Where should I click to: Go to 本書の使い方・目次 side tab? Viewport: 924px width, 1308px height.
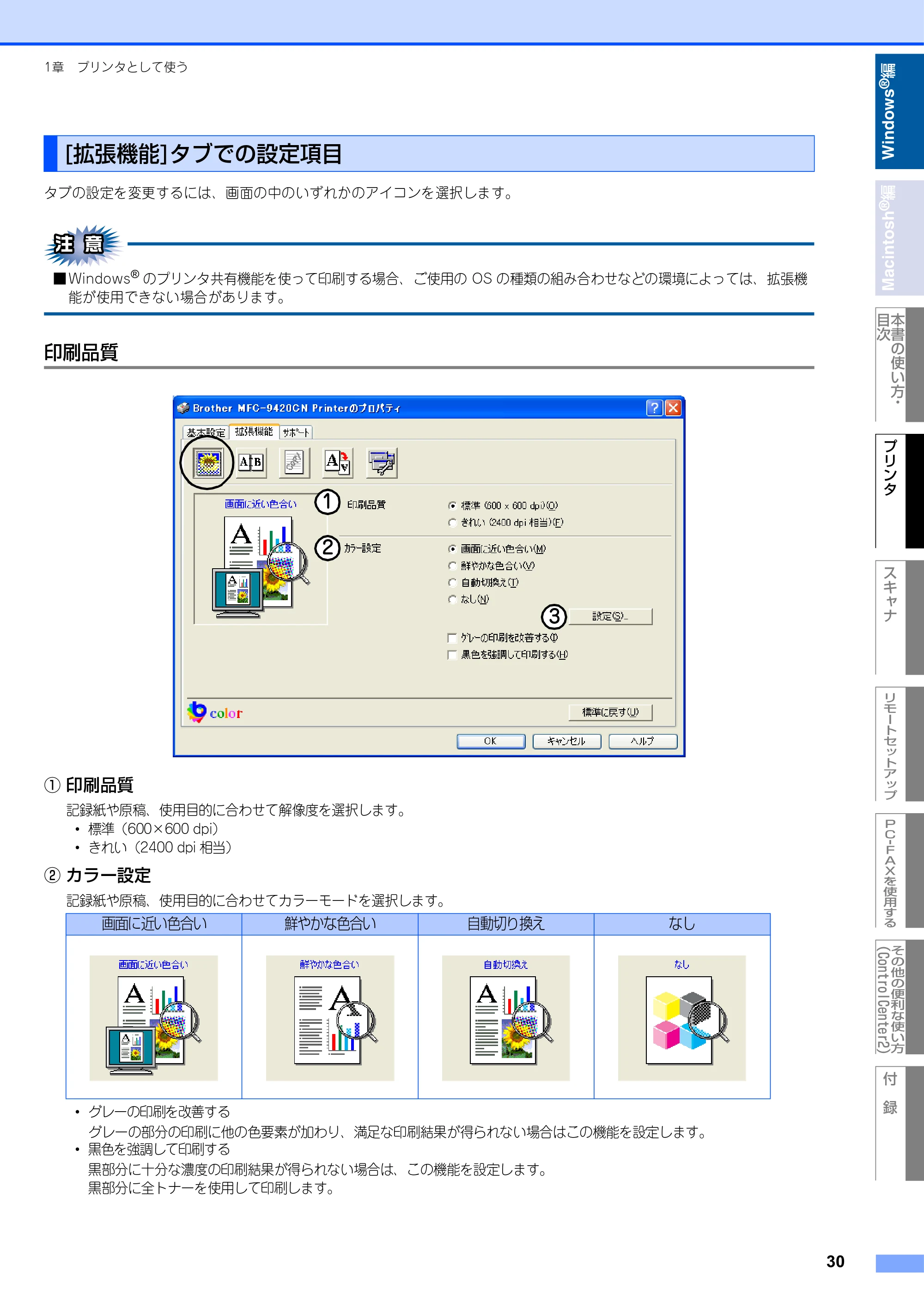(899, 365)
